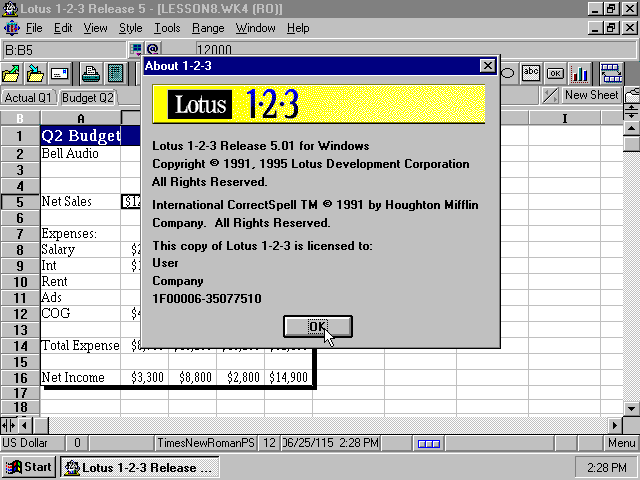Click the Salary label cell

tap(81, 250)
